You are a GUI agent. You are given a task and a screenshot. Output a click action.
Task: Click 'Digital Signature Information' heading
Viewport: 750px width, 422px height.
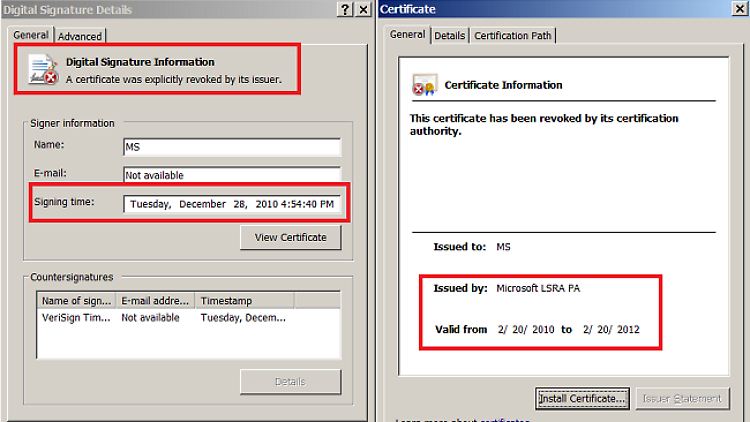[x=140, y=62]
